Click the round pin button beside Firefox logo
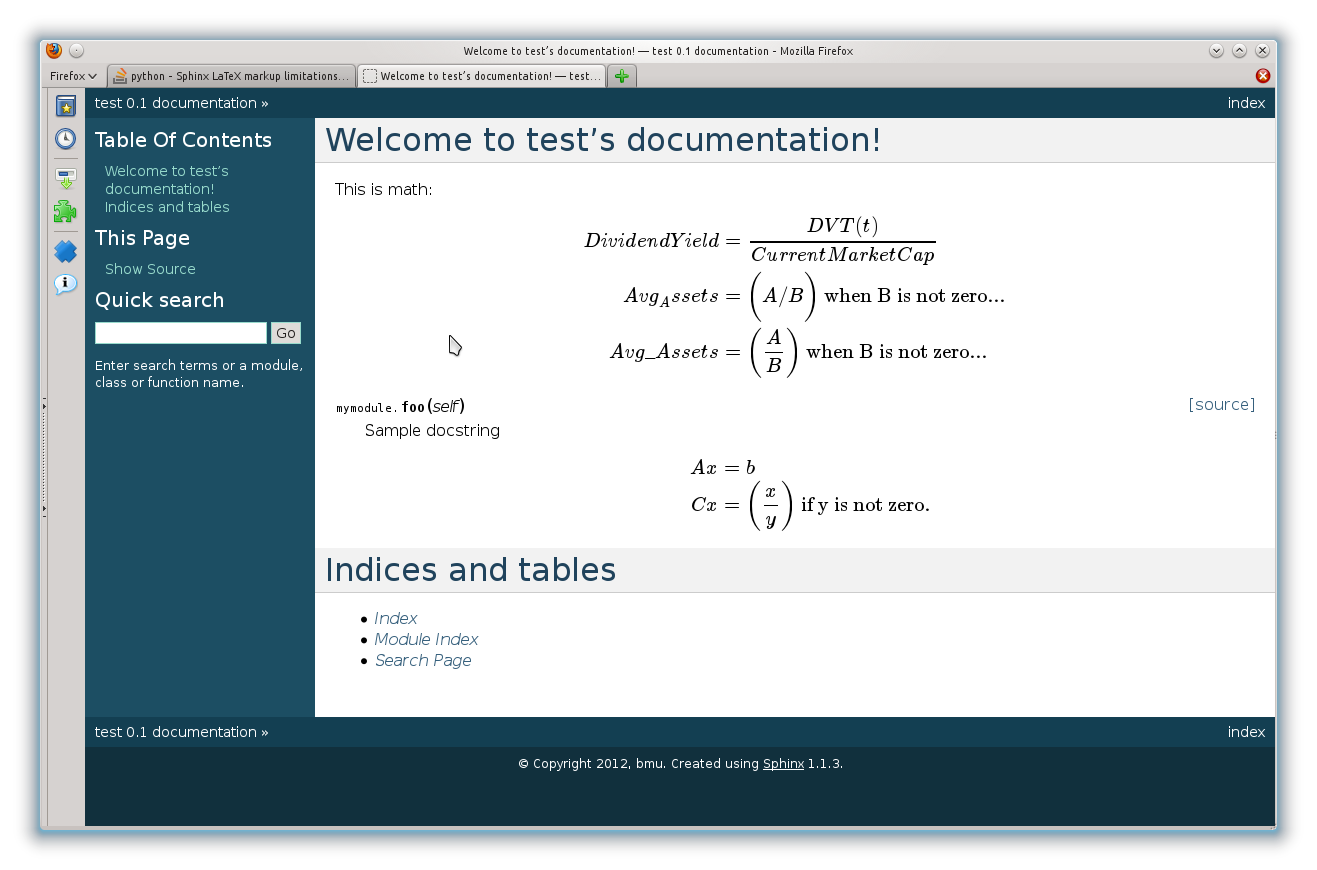The image size is (1317, 870). coord(77,50)
